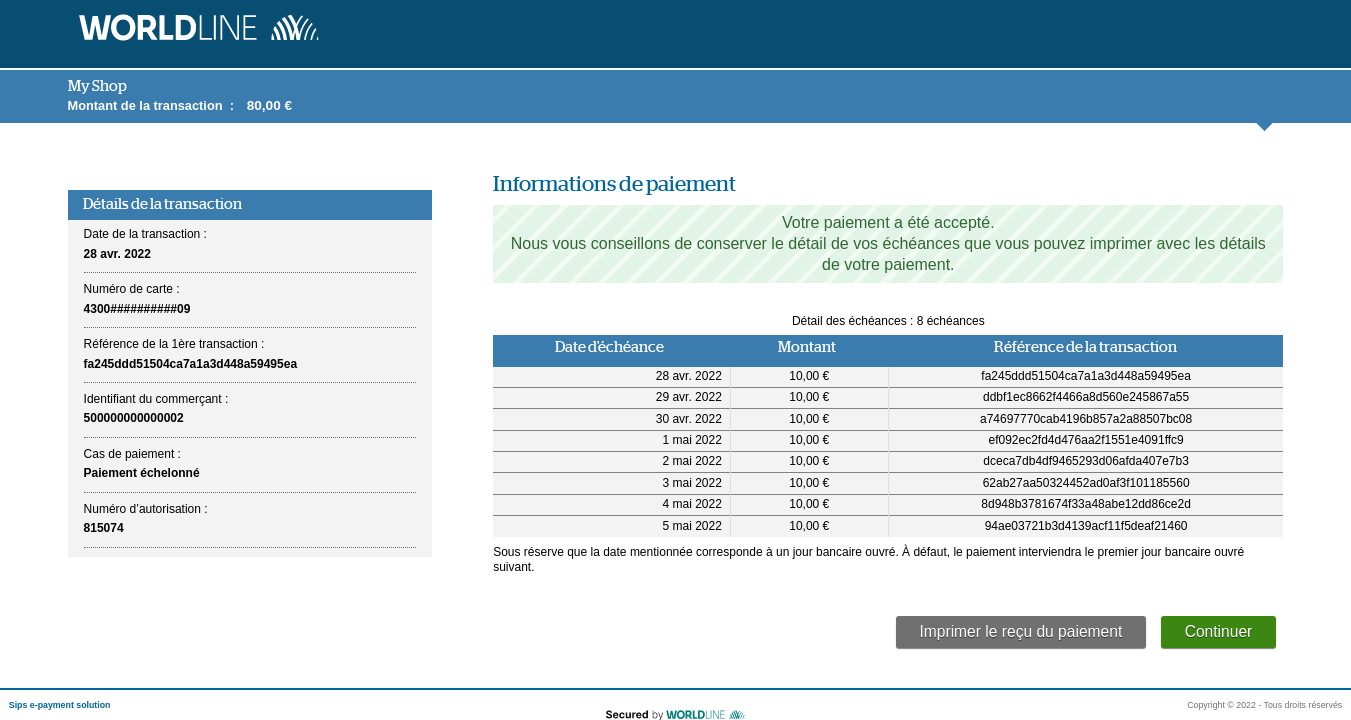Select the 30 avr. 2022 installment date cell
This screenshot has height=720, width=1351.
point(611,419)
